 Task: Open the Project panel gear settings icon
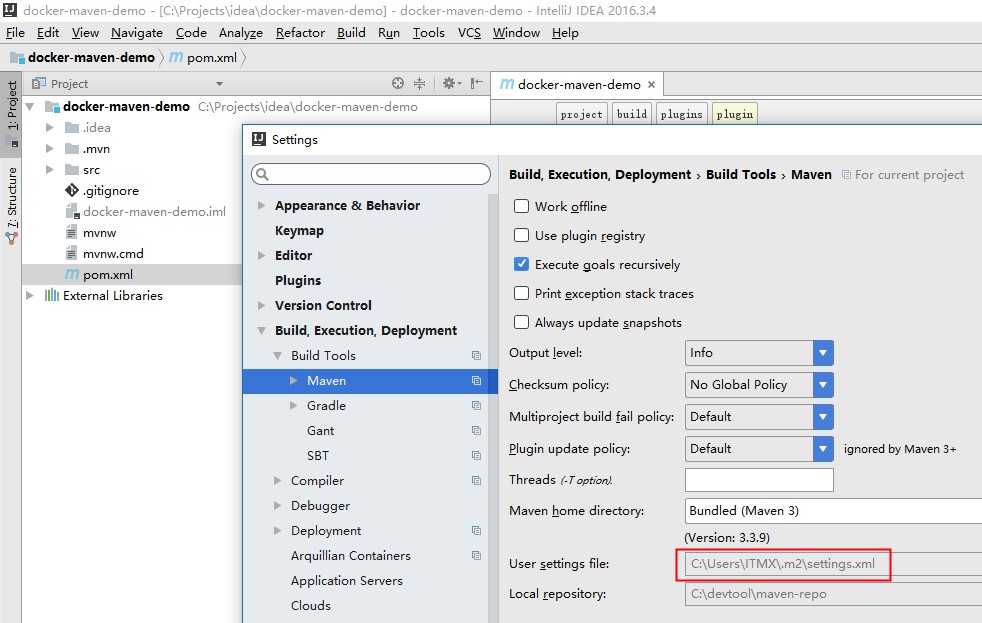pyautogui.click(x=449, y=84)
